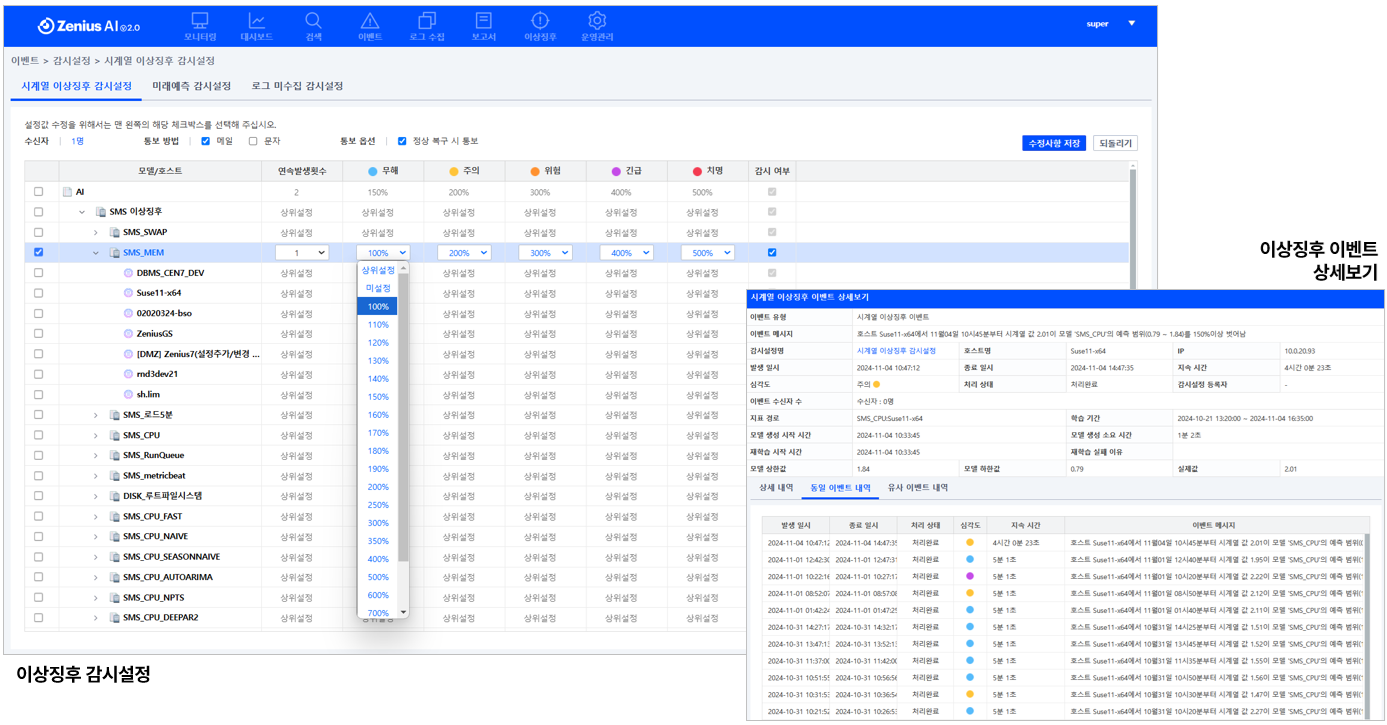Open the 운영관리 gear icon
The width and height of the screenshot is (1387, 725).
pos(597,20)
